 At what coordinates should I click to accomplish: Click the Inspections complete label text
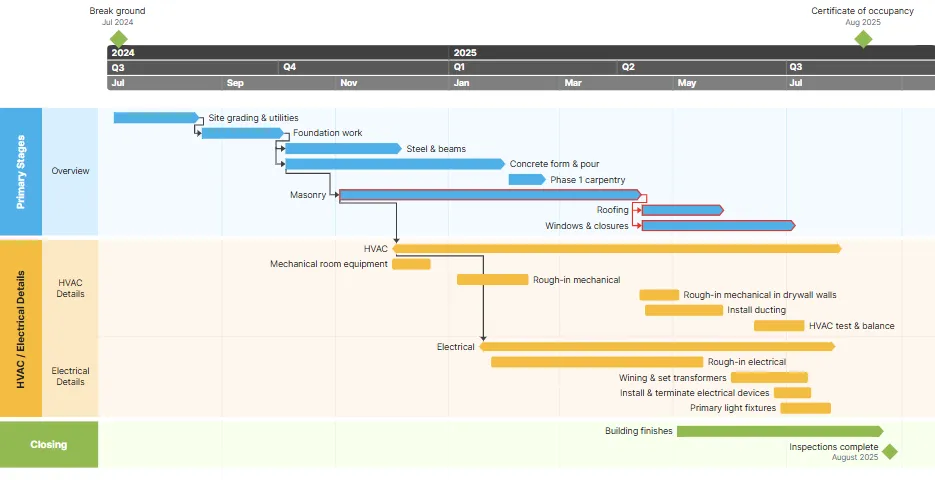point(834,447)
